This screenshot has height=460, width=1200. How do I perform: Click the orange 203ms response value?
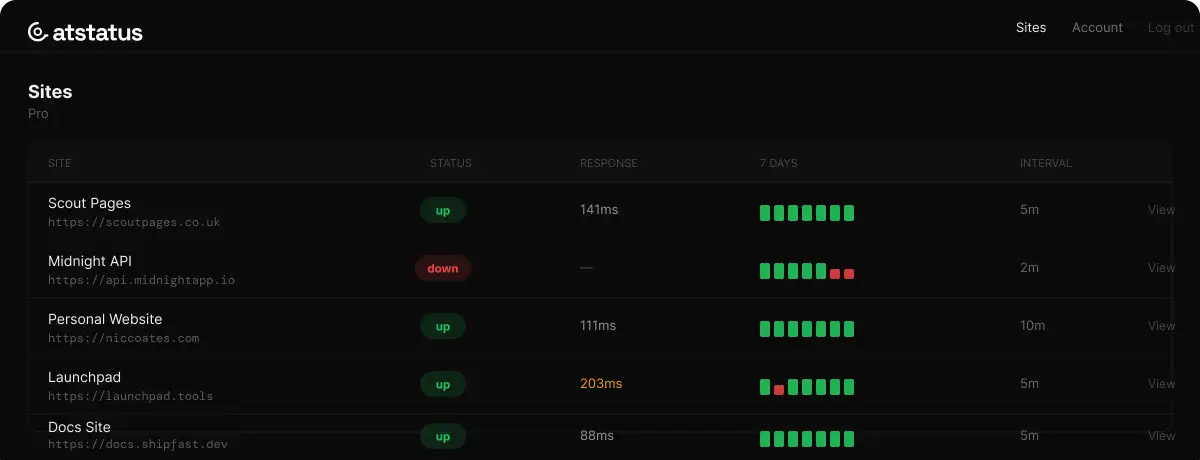point(601,384)
